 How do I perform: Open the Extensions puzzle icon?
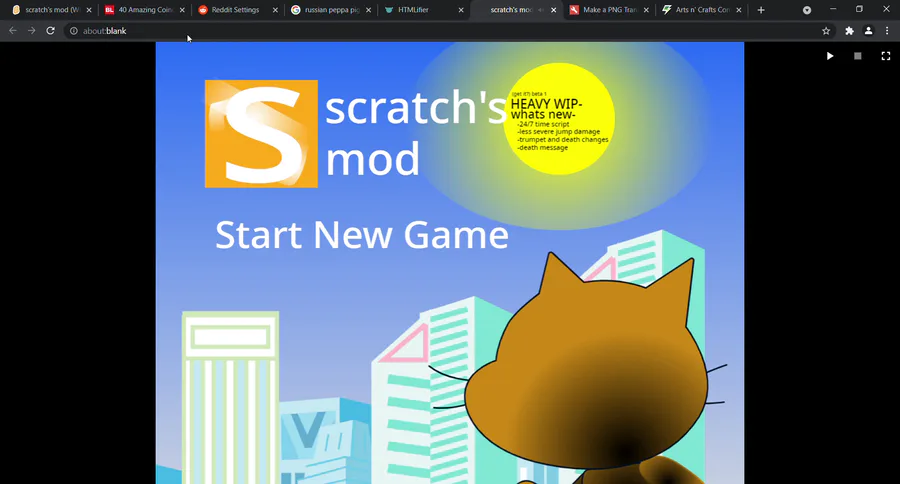tap(849, 31)
